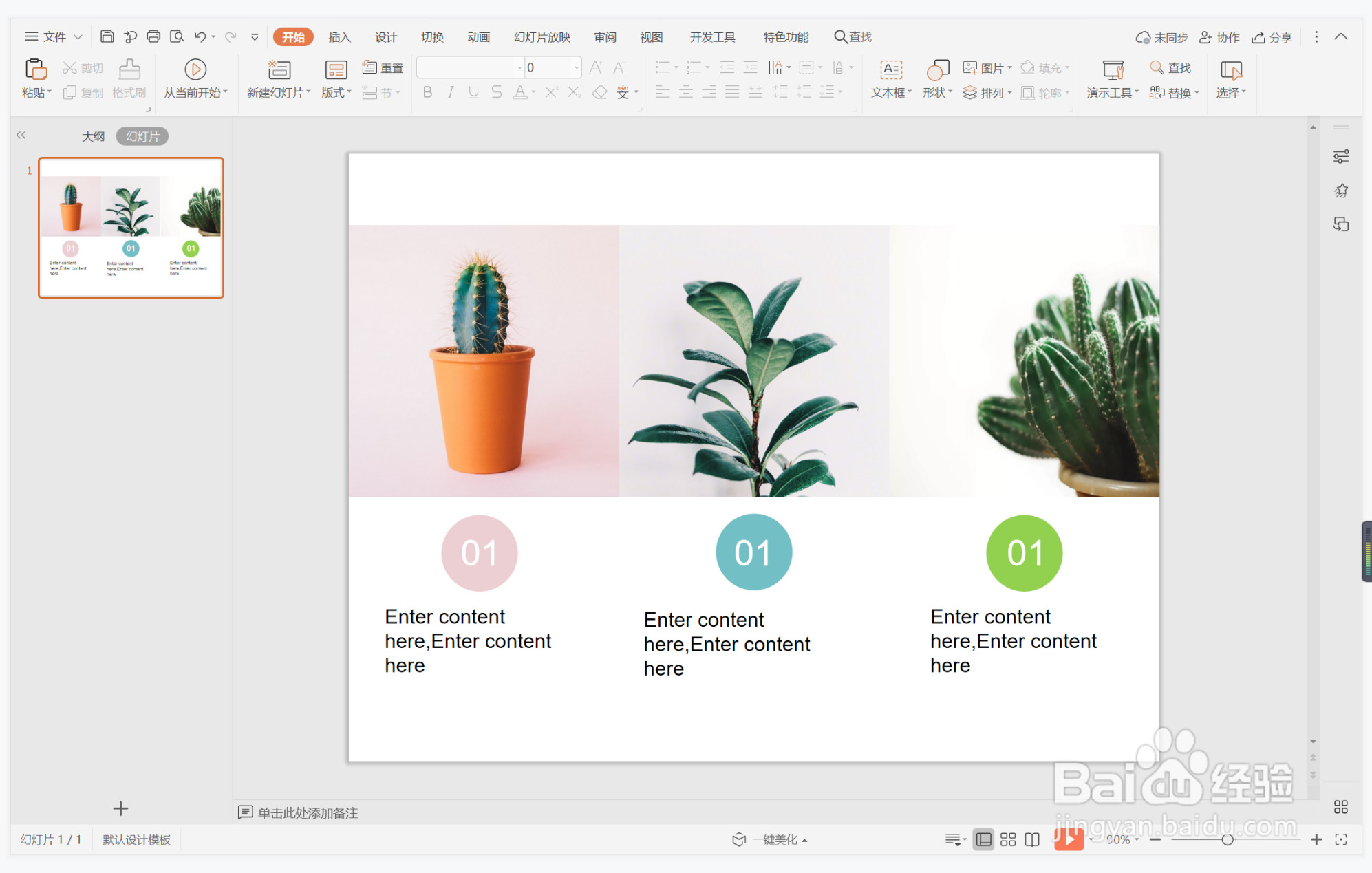Viewport: 1372px width, 873px height.
Task: Expand the font size dropdown
Action: click(576, 67)
